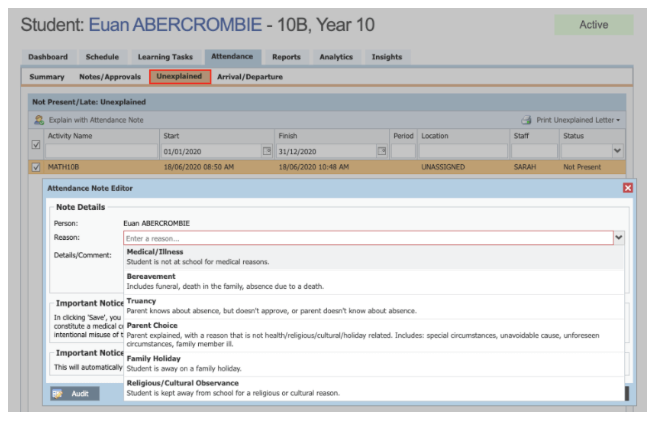This screenshot has width=659, height=428.
Task: Open the Arrival/Departure sub-tab
Action: pos(248,77)
